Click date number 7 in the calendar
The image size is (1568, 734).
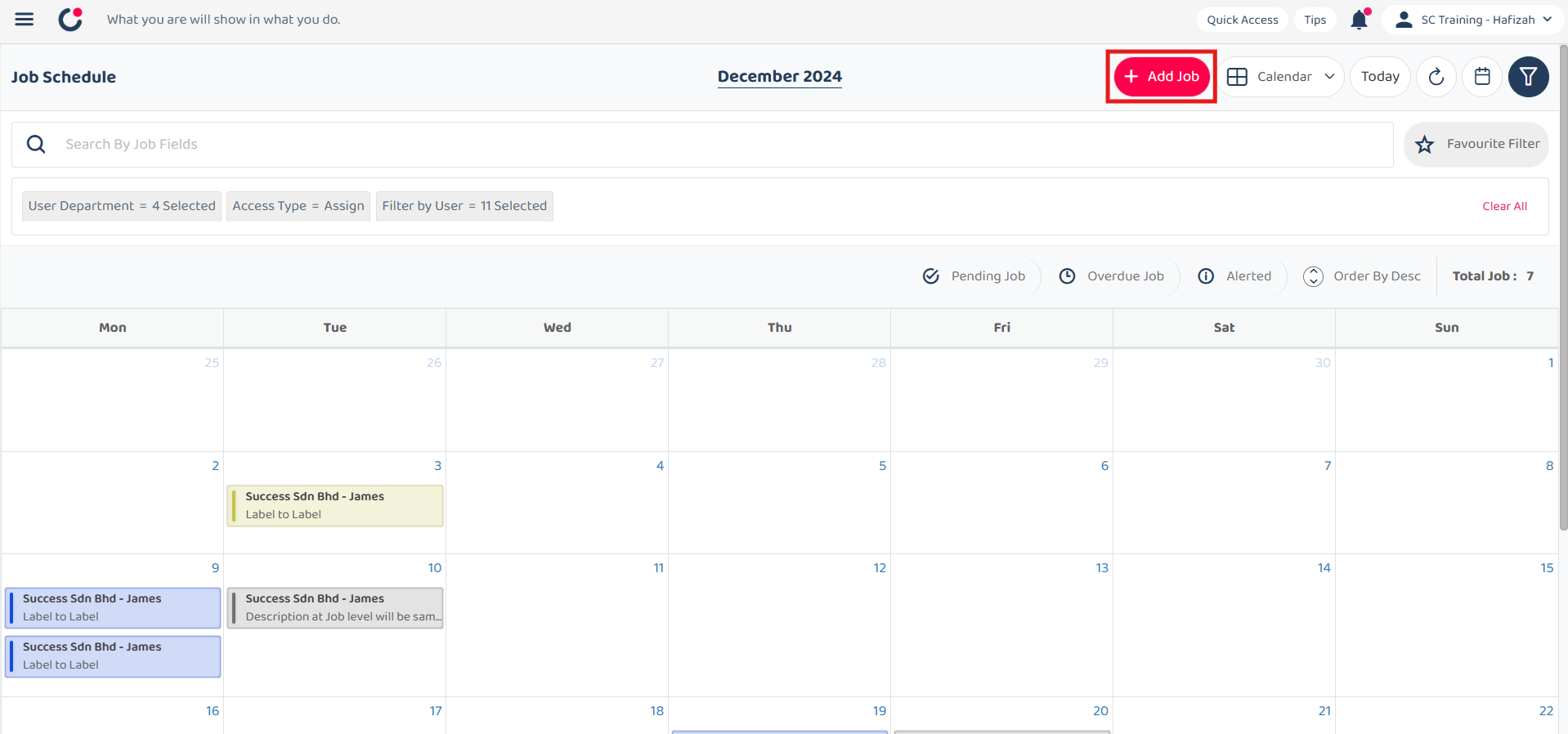(1328, 466)
